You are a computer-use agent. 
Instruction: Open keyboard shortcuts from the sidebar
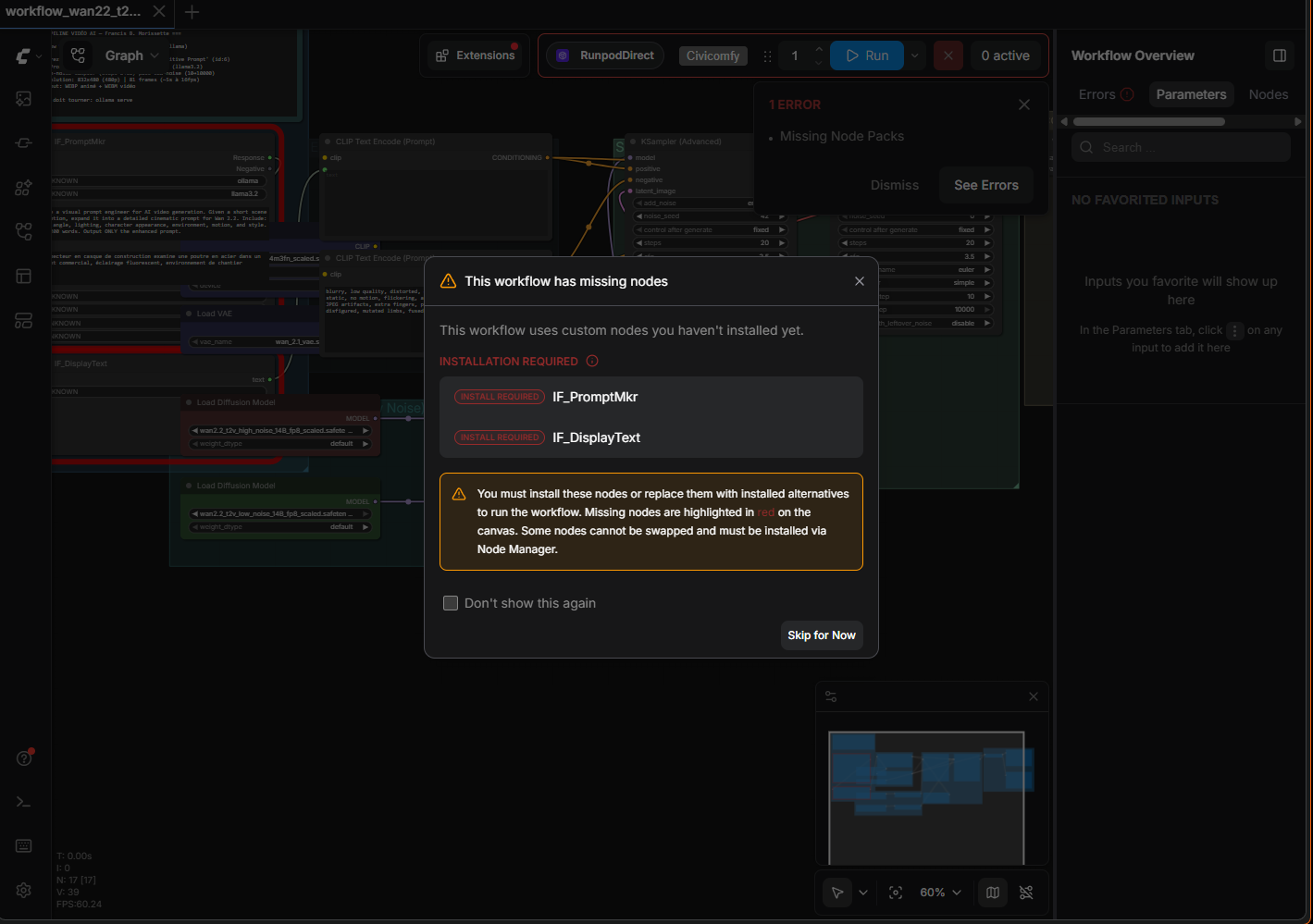point(24,846)
